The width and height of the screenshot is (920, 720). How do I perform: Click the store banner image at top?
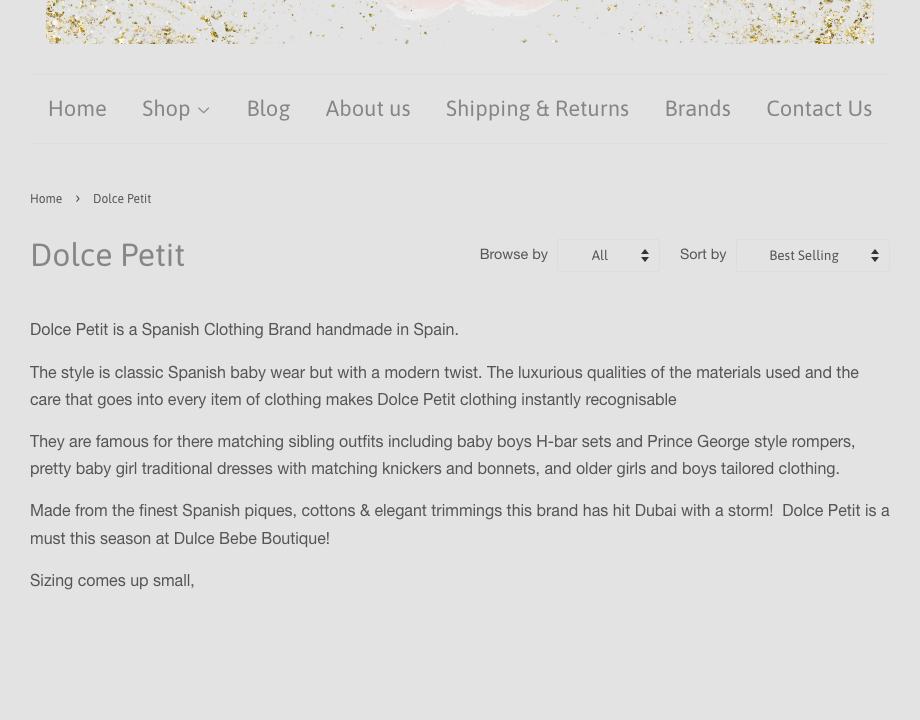point(460,22)
